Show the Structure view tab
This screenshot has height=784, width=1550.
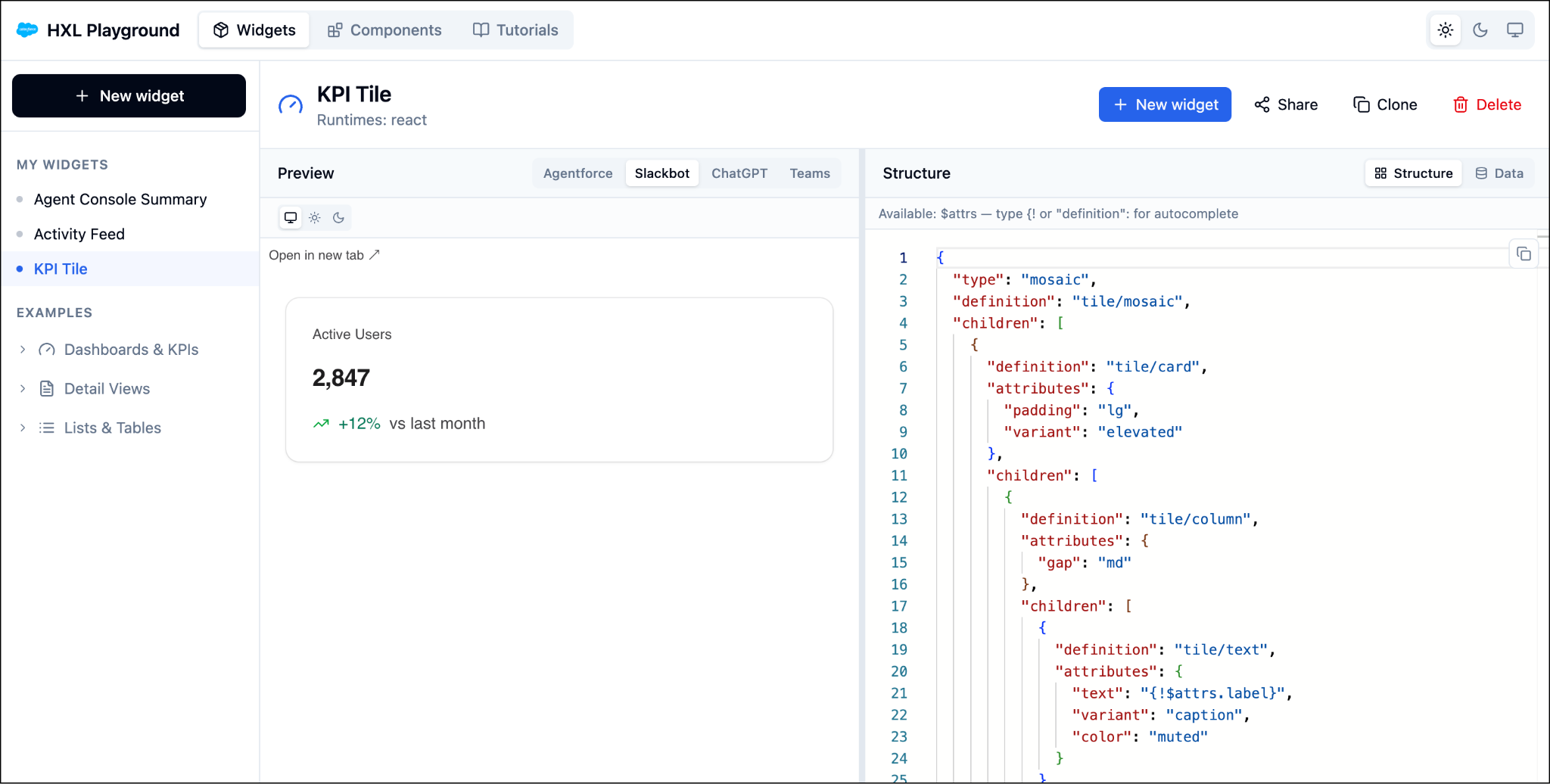1414,173
